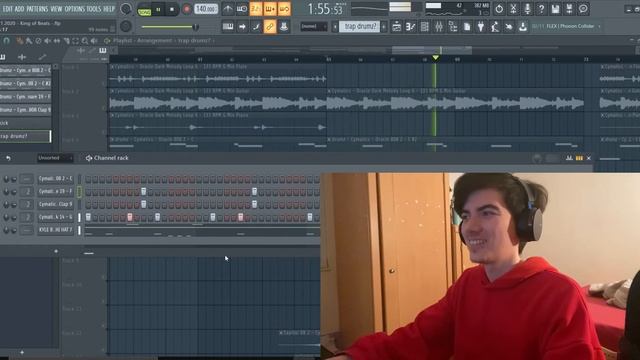Select the playlist mute tool icon

click(x=48, y=41)
